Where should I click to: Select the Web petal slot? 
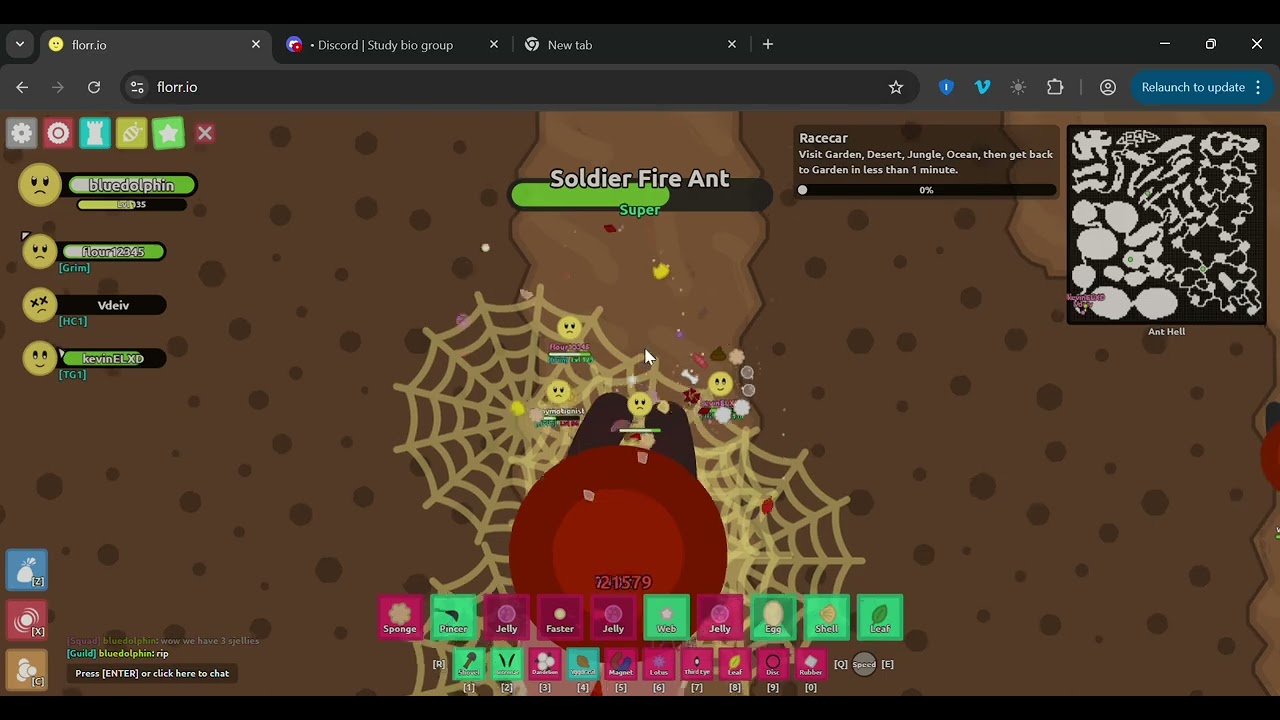pos(666,616)
